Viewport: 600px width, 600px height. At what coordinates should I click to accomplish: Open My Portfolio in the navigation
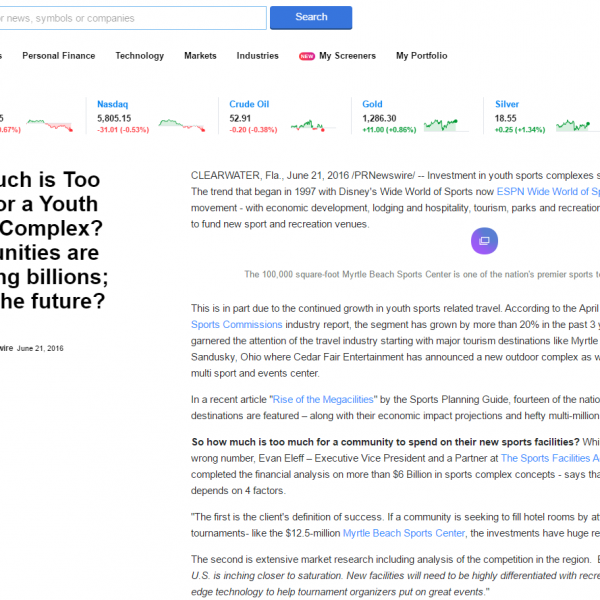pos(421,56)
